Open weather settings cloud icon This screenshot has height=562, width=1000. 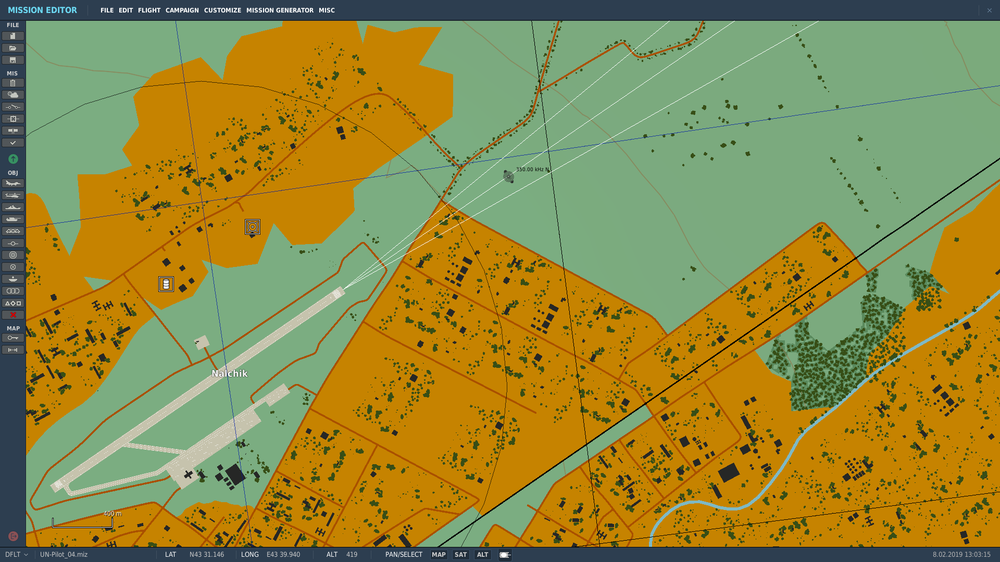coord(13,95)
